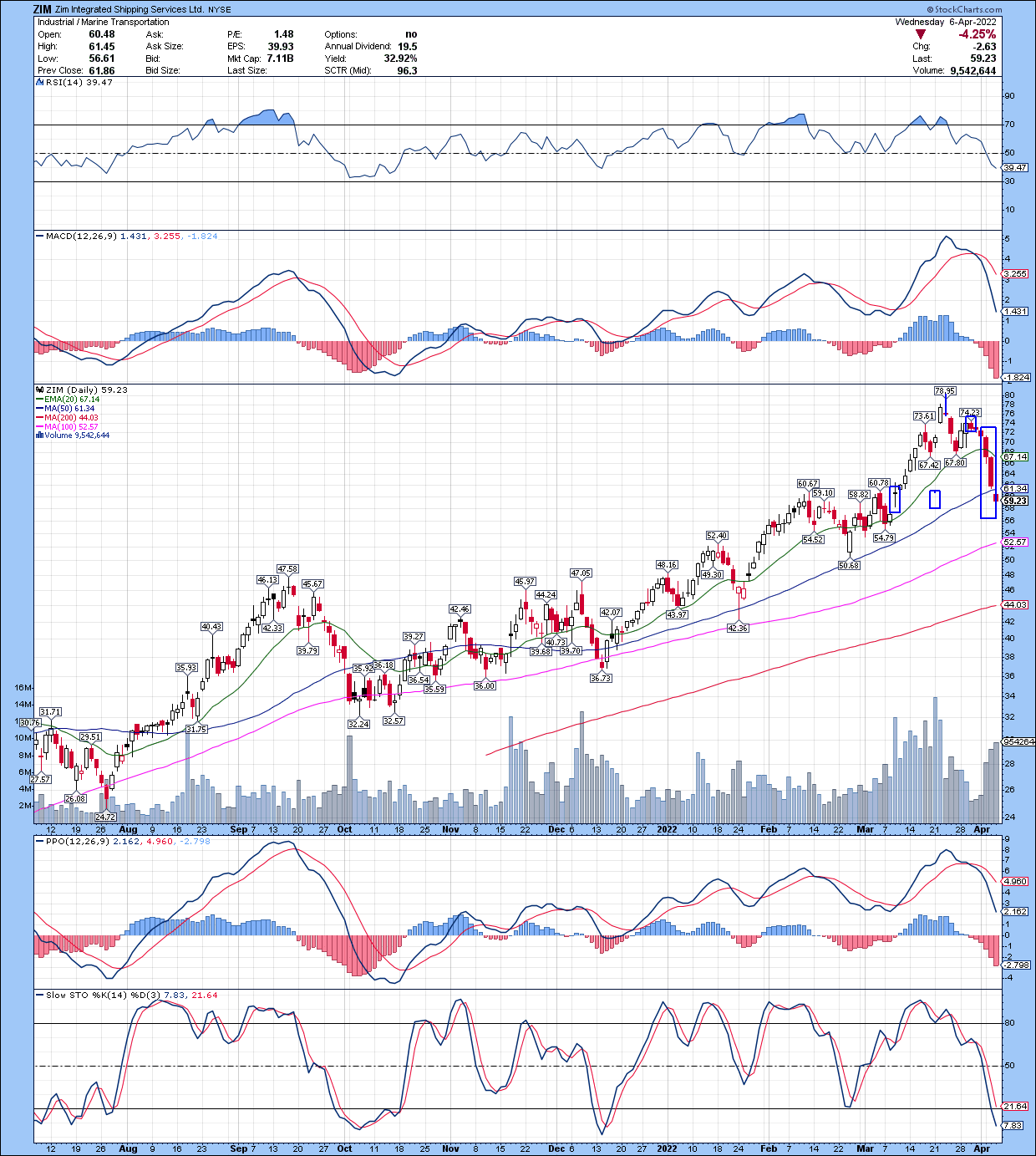Click the 42.36 low price label
The height and width of the screenshot is (1156, 1036).
[738, 629]
